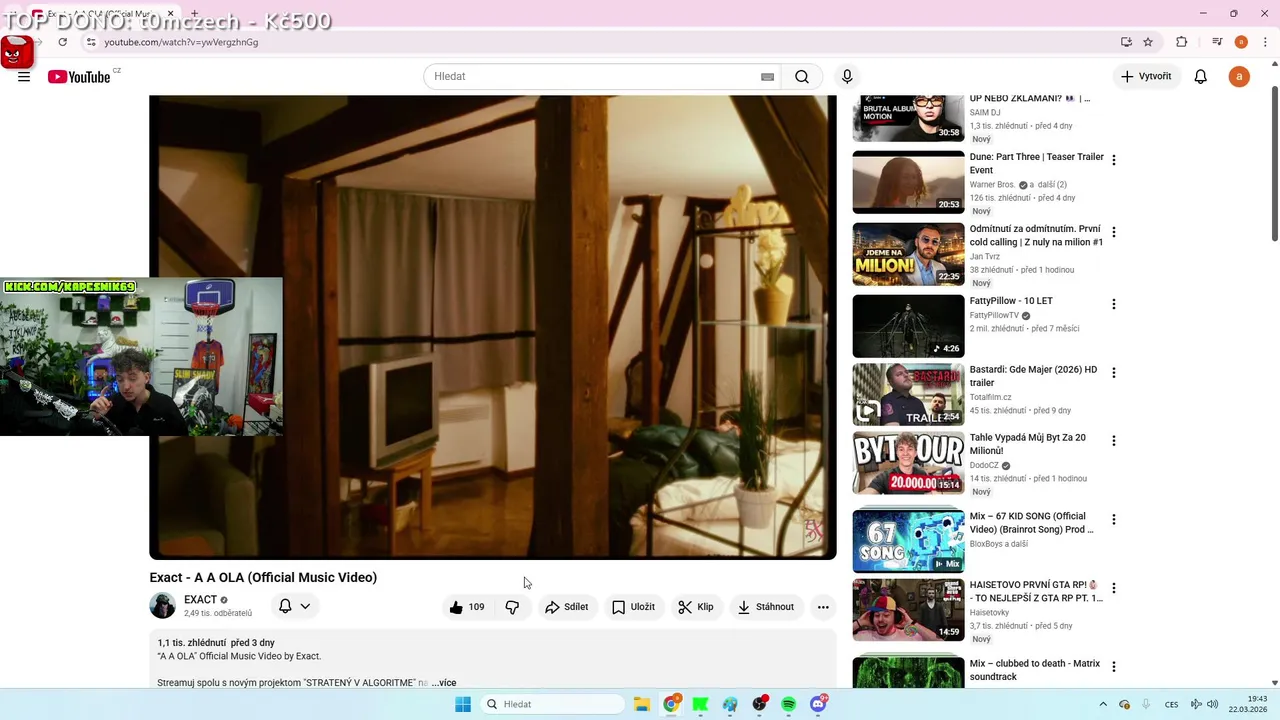
Task: Open a new Chrome tab with plus
Action: point(195,14)
